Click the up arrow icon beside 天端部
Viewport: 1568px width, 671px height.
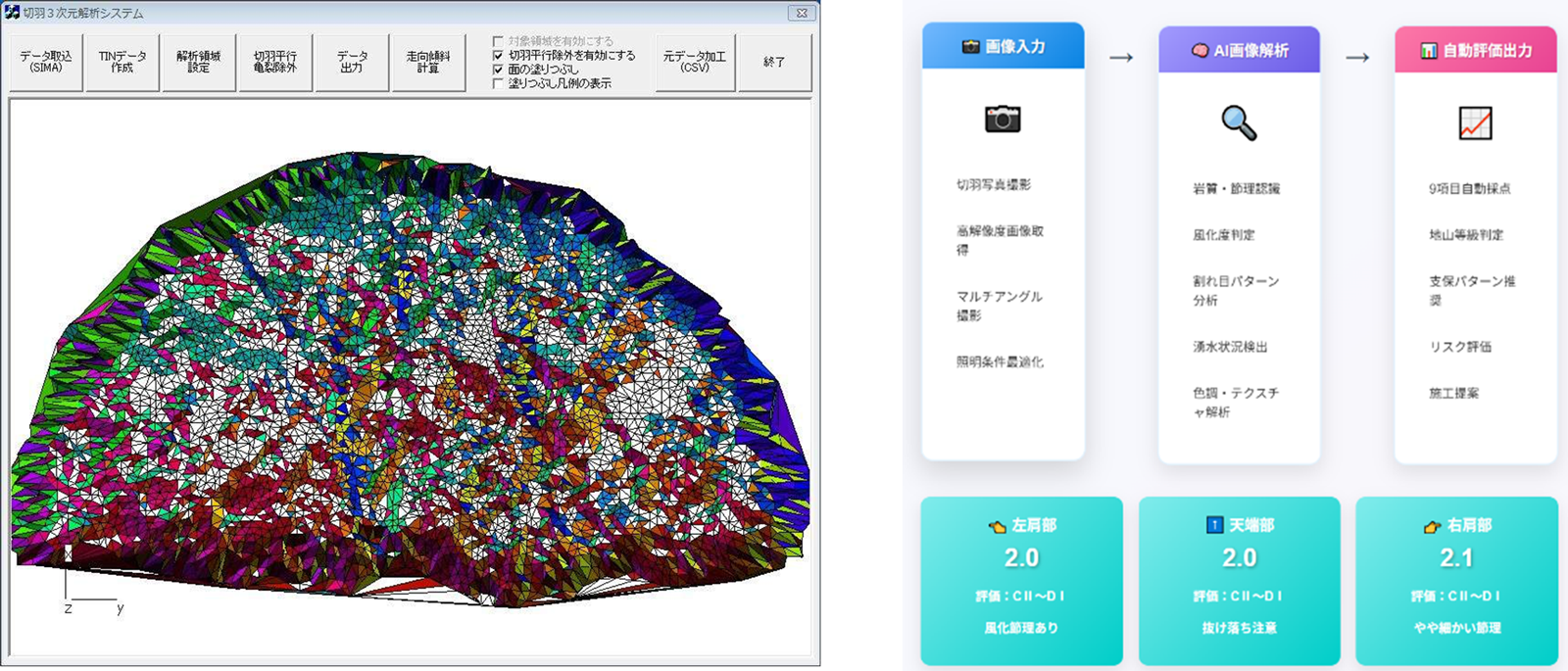click(1214, 525)
